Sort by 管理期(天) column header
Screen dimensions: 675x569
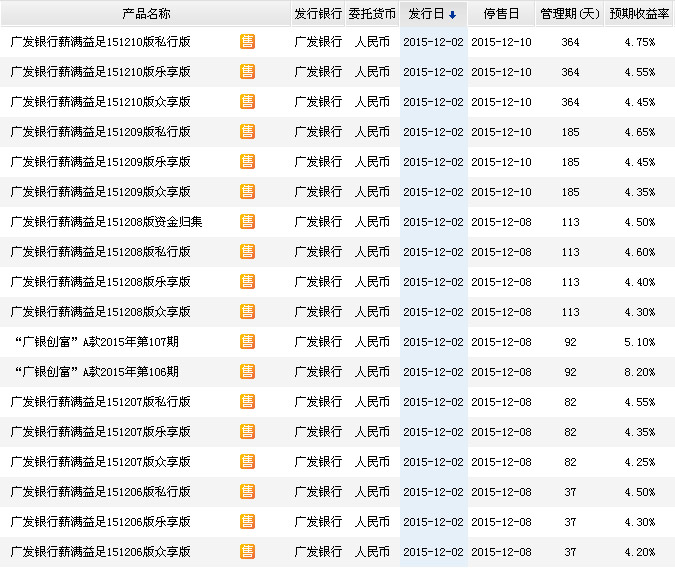(570, 14)
